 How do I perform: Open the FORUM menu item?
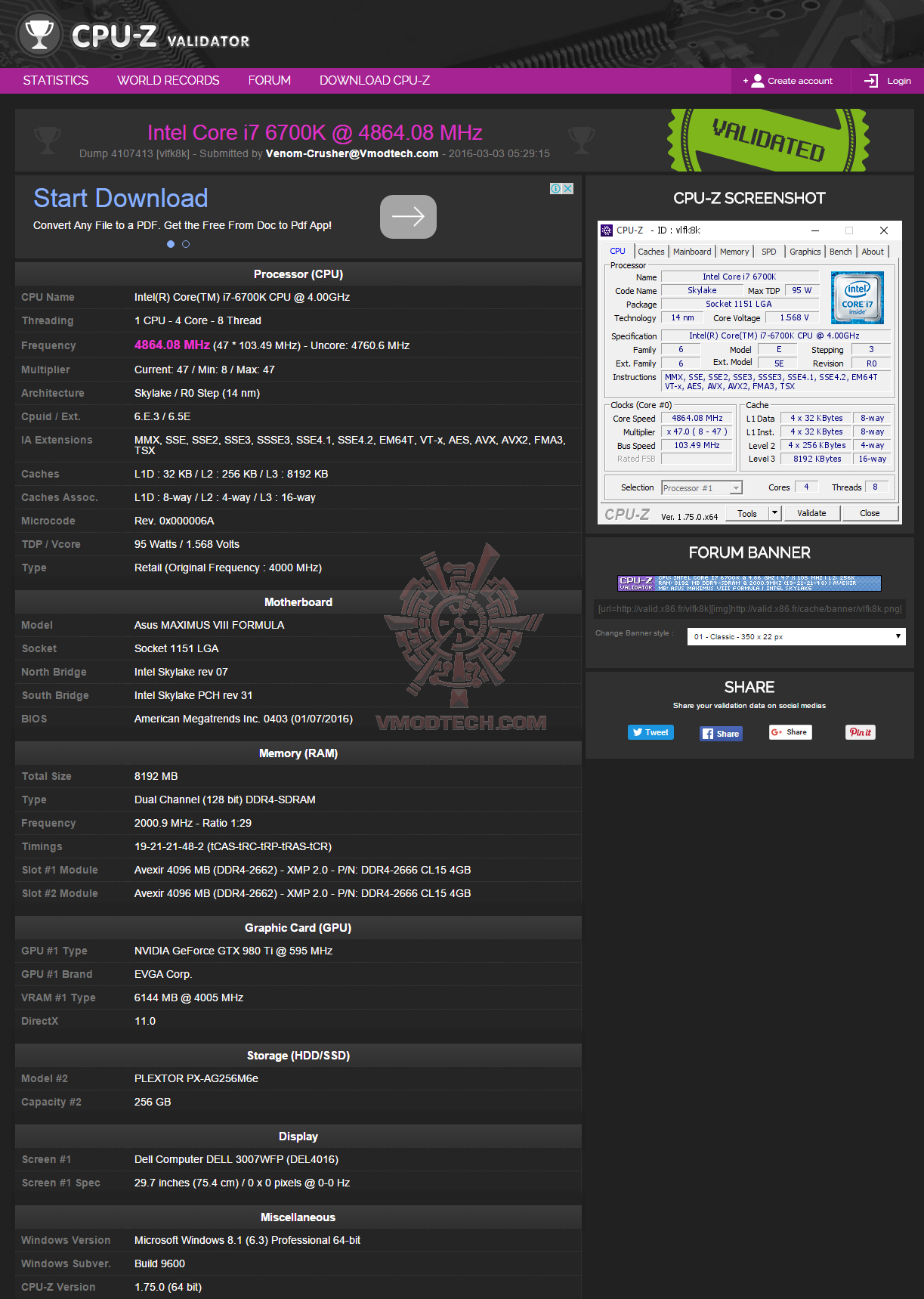(x=270, y=81)
